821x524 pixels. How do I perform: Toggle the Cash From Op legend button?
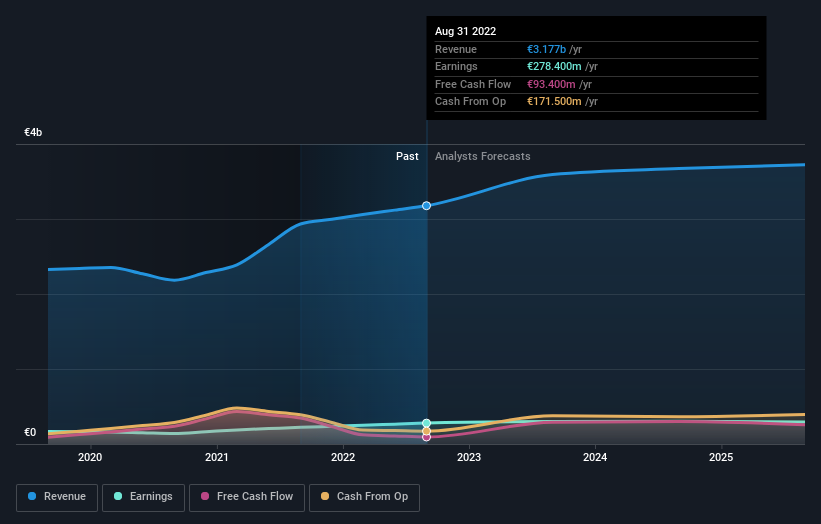(364, 497)
